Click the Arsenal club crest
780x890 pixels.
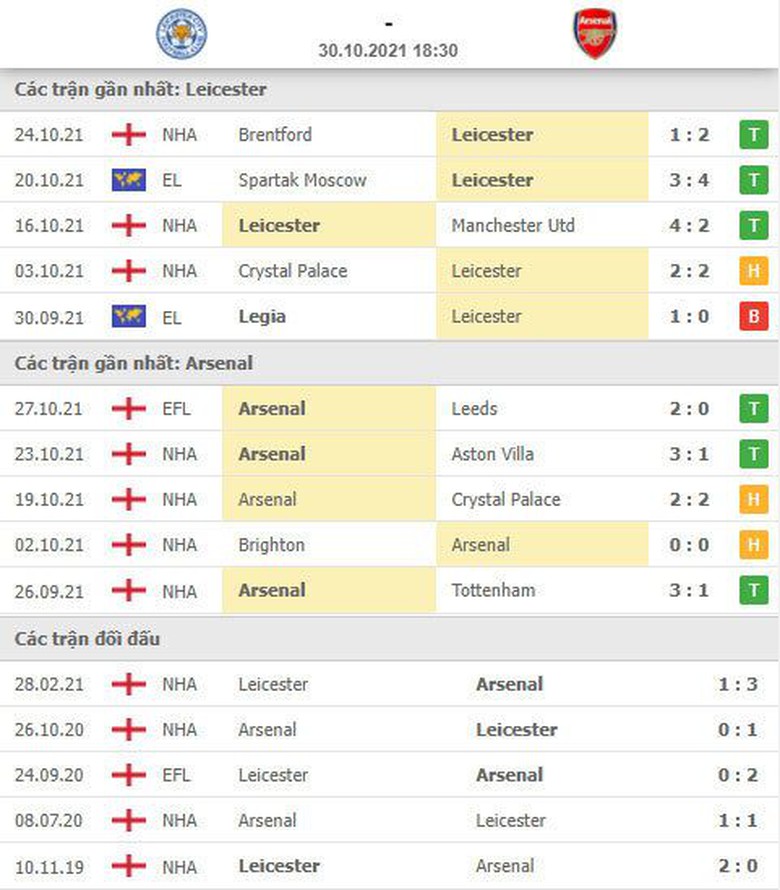[x=596, y=34]
